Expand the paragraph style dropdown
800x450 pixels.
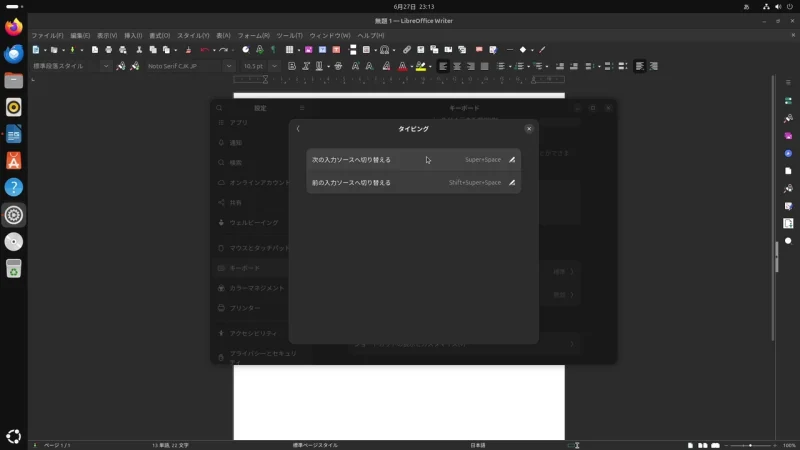[x=106, y=66]
